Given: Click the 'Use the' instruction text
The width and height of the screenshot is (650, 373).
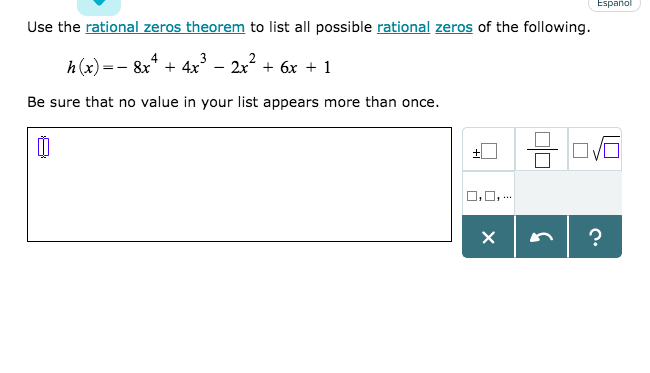Looking at the screenshot, I should pyautogui.click(x=54, y=27).
